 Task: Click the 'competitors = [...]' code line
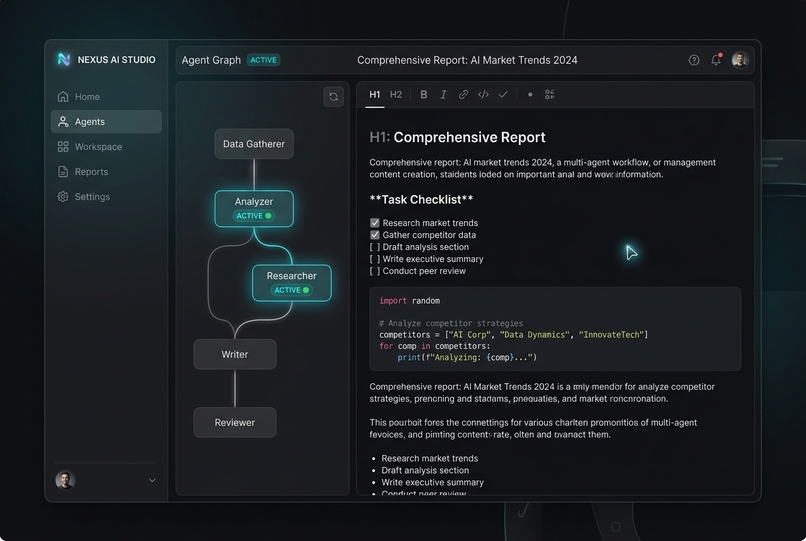[x=514, y=335]
